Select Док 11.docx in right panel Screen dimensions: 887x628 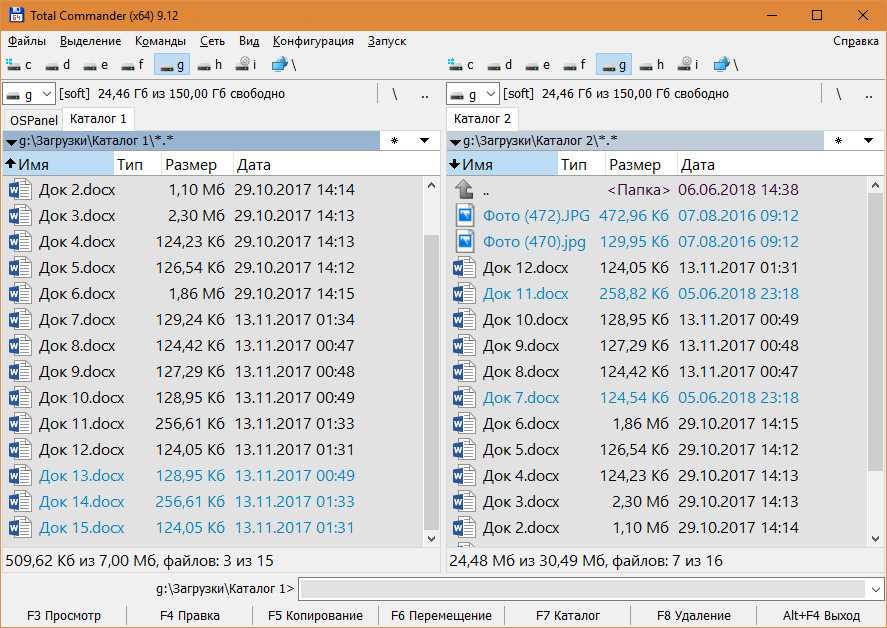(x=525, y=294)
